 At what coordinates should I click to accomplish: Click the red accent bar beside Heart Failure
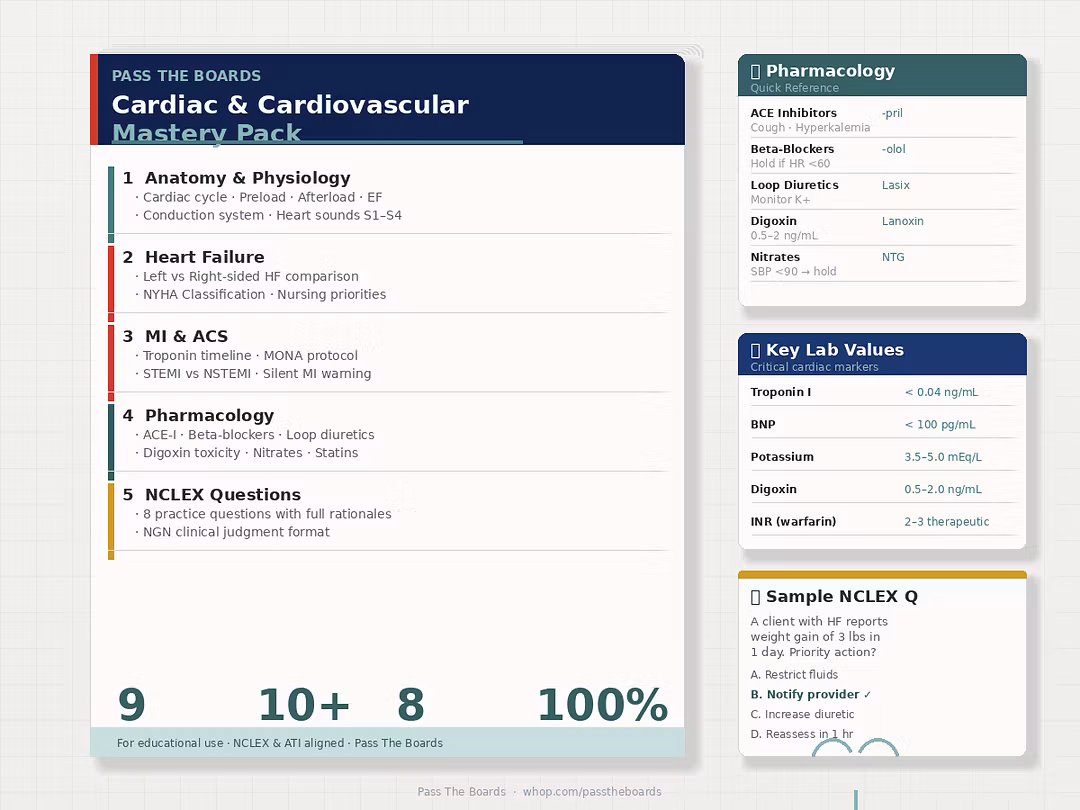[111, 284]
